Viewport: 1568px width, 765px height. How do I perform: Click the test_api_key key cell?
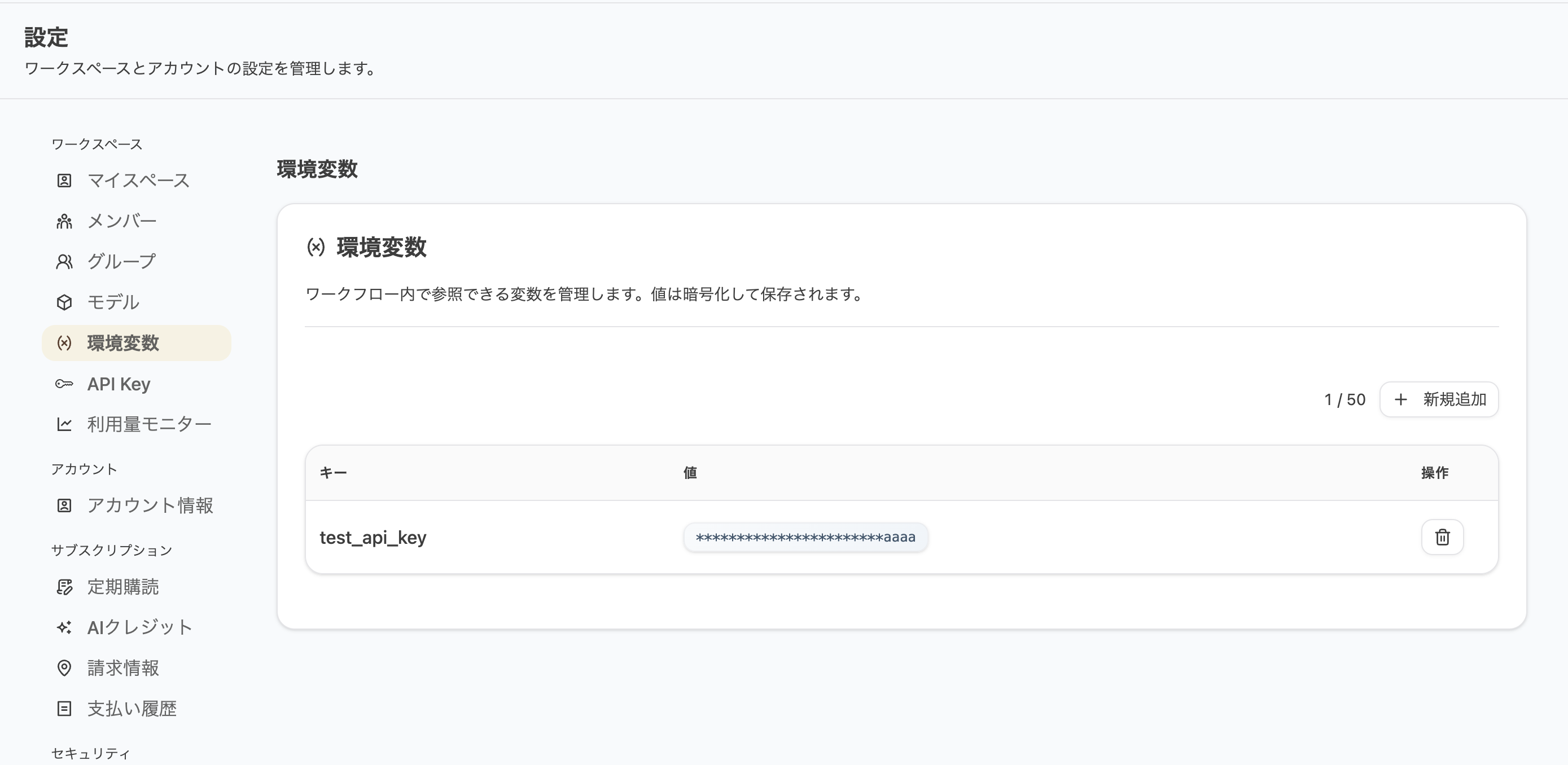(x=373, y=538)
